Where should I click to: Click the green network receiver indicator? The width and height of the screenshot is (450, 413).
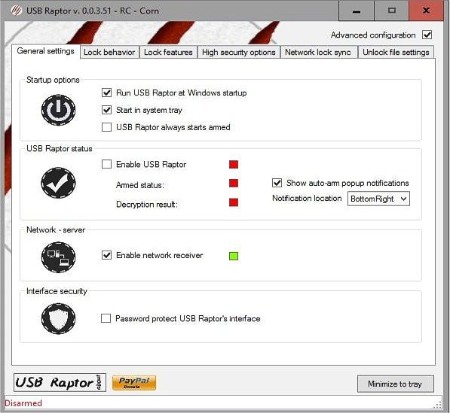click(234, 256)
